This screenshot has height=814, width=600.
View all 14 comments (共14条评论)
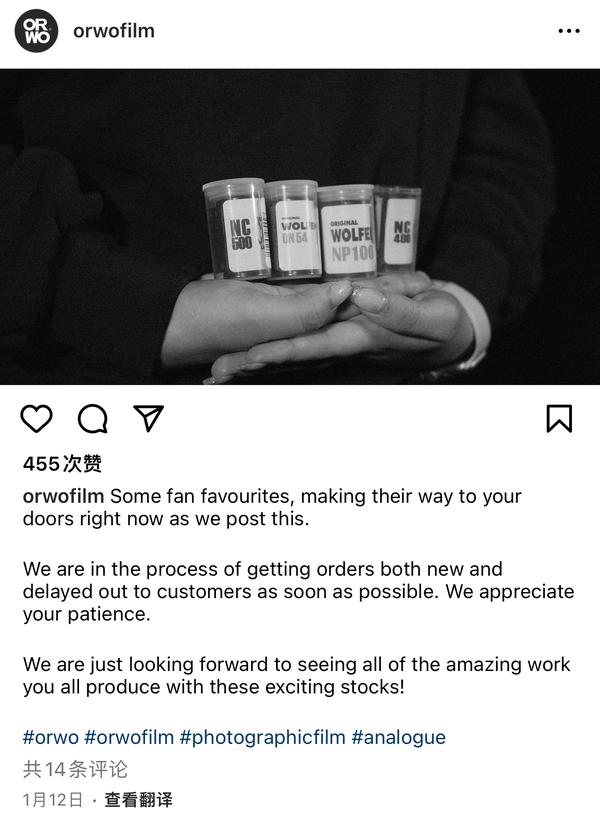click(x=76, y=770)
